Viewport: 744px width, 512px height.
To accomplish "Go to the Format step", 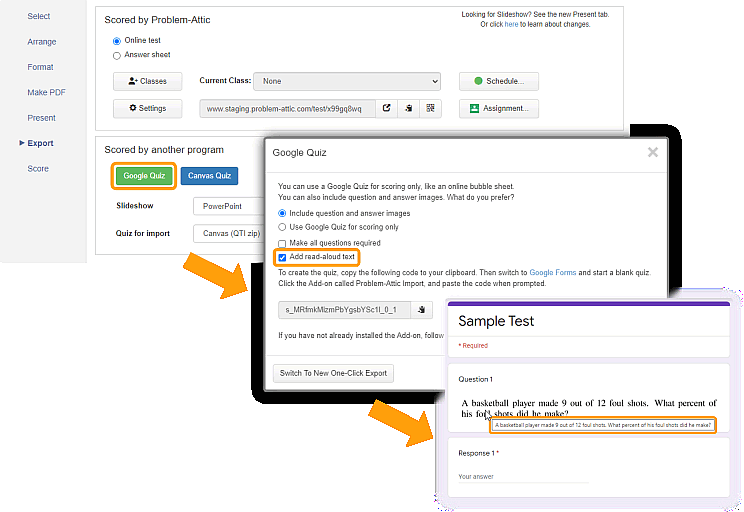I will tap(40, 67).
